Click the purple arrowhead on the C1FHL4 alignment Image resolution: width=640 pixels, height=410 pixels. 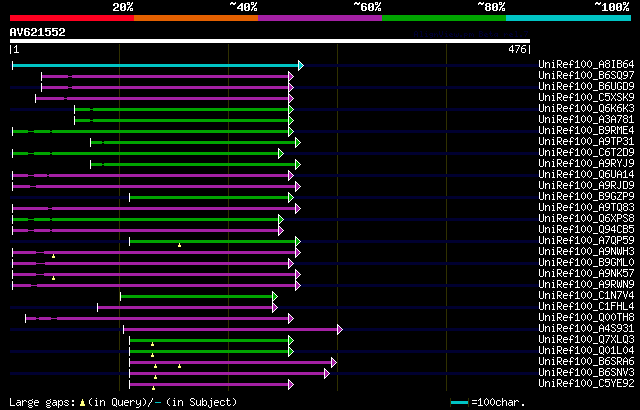pos(275,308)
